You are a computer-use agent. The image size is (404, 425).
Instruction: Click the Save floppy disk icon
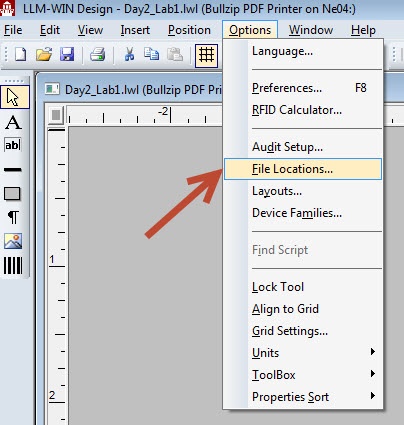coord(67,54)
